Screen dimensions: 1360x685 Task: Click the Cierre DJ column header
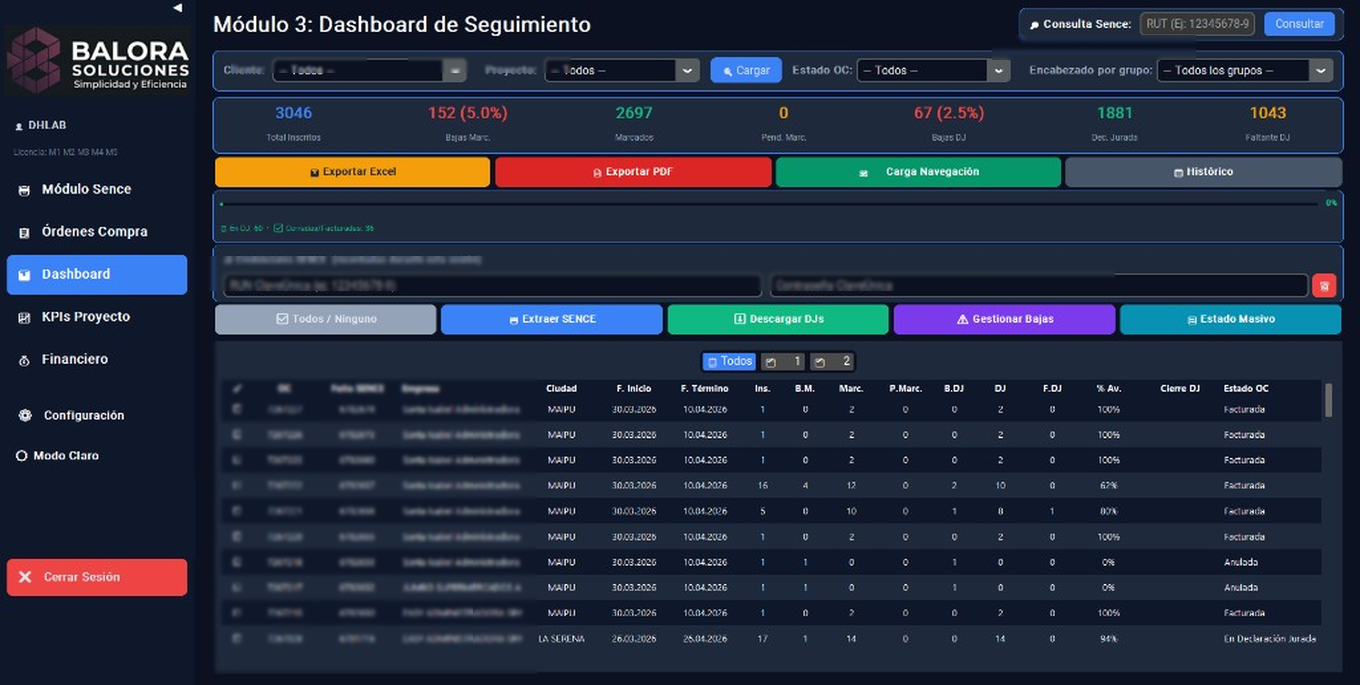(x=1180, y=388)
